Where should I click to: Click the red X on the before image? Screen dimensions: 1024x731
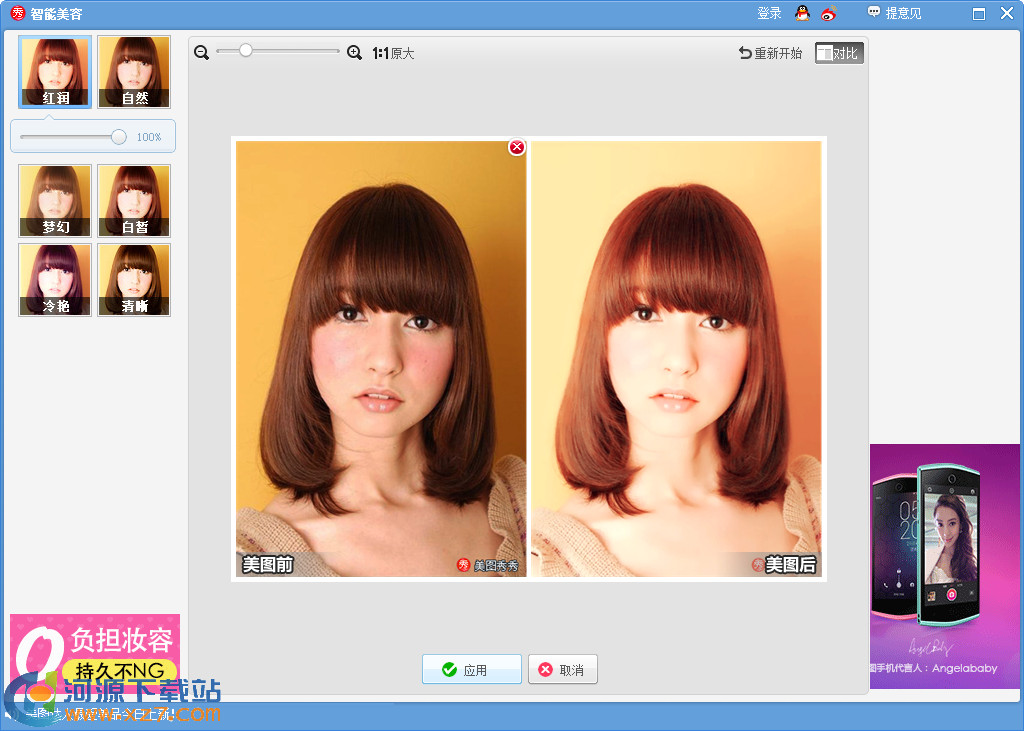click(517, 147)
